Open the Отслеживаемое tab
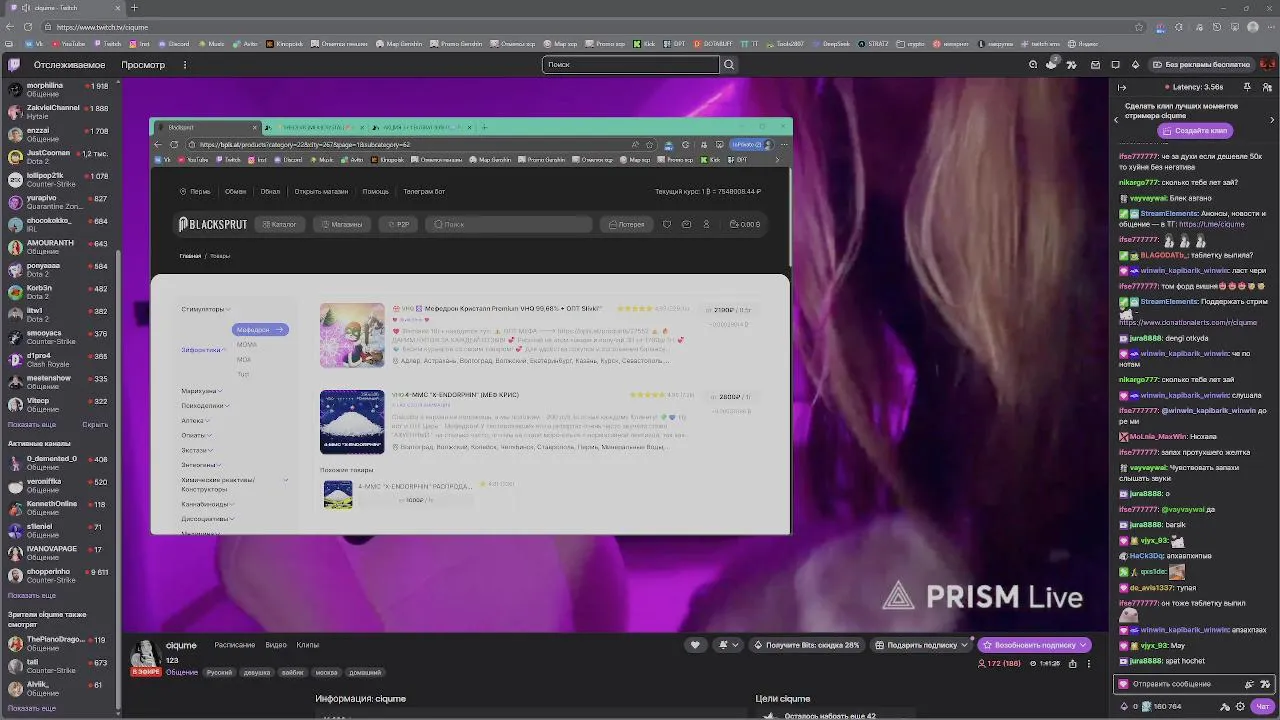The image size is (1280, 720). pyautogui.click(x=69, y=65)
